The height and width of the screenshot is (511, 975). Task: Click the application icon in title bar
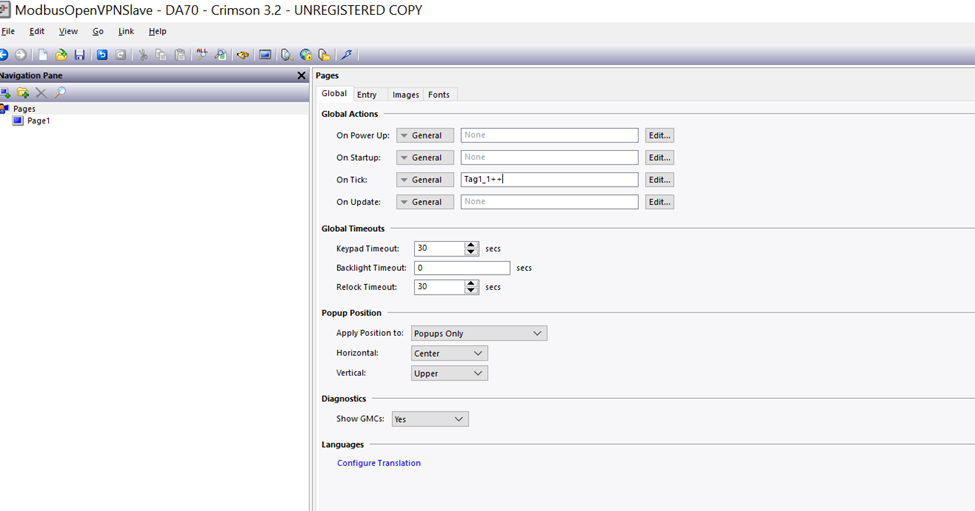coord(4,10)
